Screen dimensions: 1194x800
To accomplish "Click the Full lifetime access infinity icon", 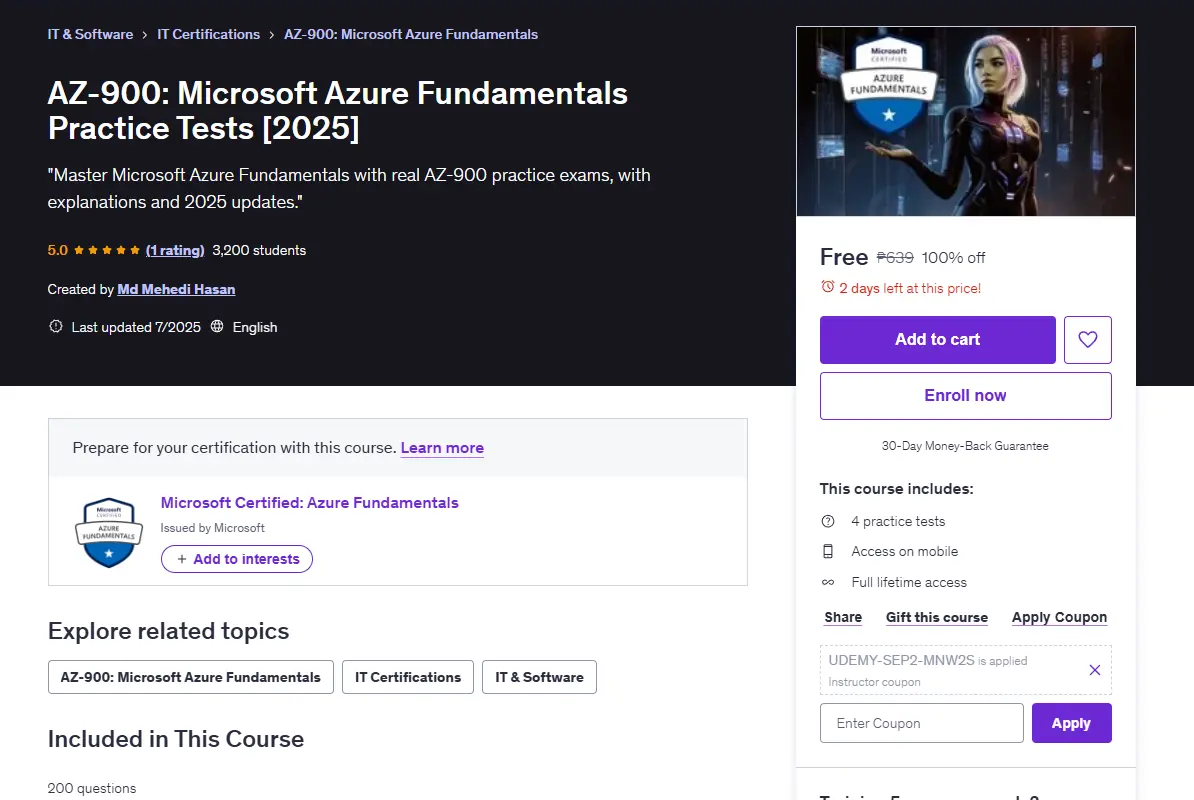I will click(x=828, y=582).
